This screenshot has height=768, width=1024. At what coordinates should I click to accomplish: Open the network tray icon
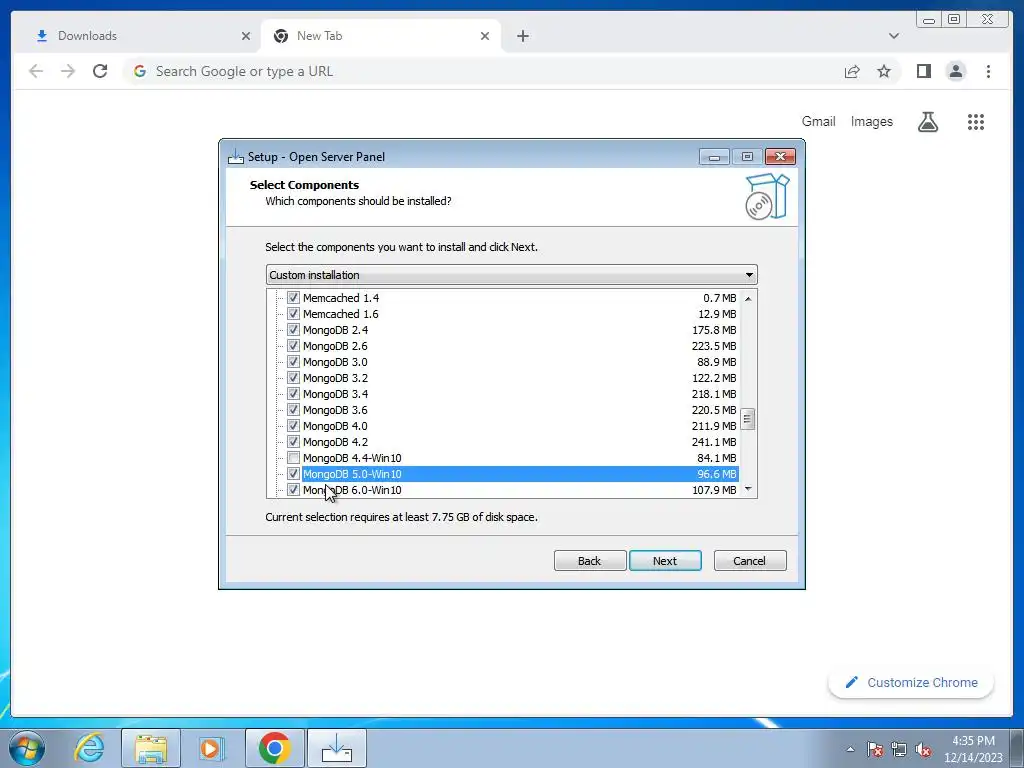pyautogui.click(x=899, y=749)
